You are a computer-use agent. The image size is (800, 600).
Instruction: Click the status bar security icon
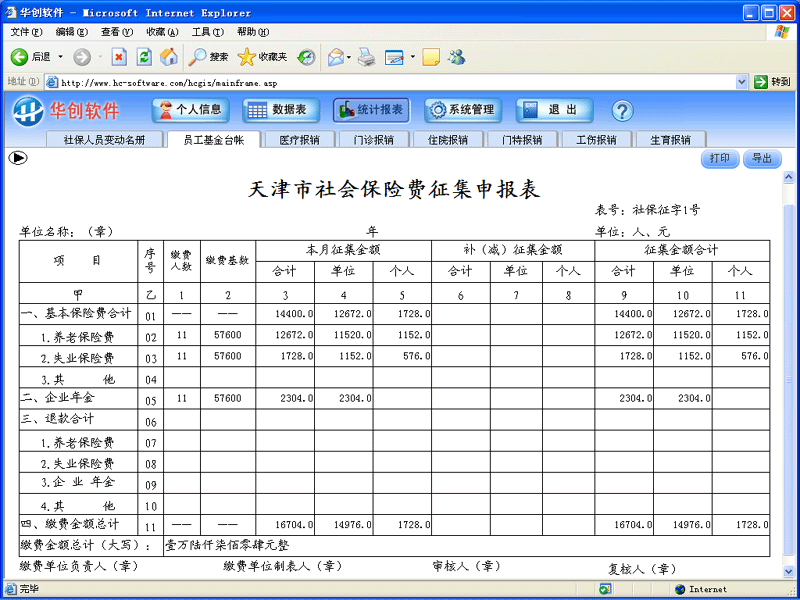(x=605, y=590)
